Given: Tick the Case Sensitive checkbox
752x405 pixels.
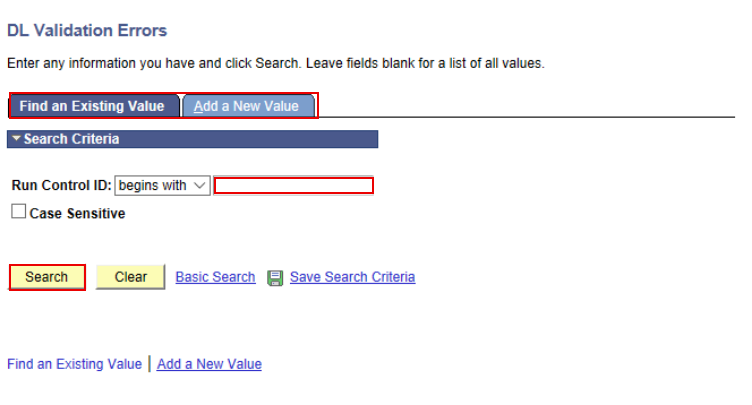Looking at the screenshot, I should tap(18, 211).
